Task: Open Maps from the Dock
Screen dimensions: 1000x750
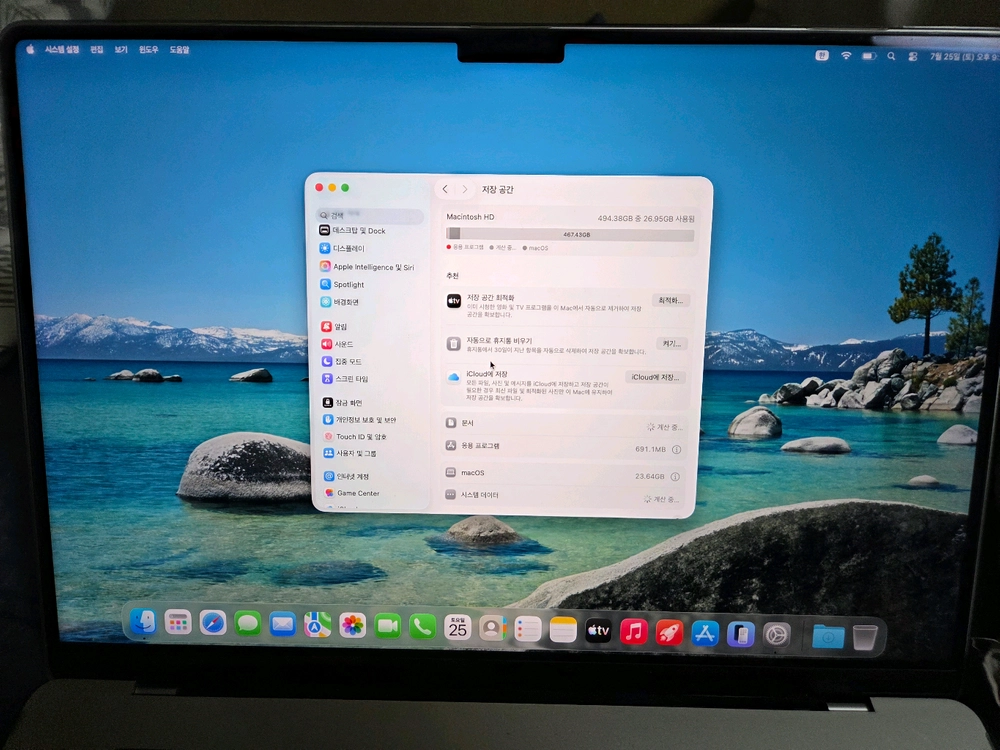Action: coord(317,625)
